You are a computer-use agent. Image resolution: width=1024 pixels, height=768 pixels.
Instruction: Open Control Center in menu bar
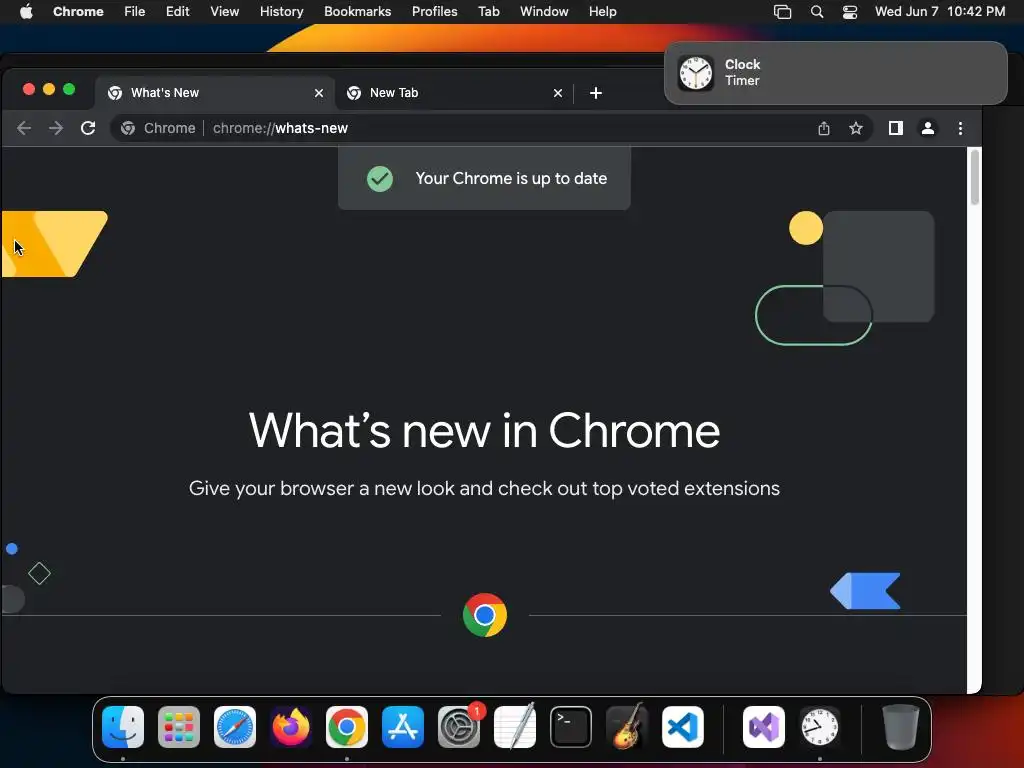850,11
